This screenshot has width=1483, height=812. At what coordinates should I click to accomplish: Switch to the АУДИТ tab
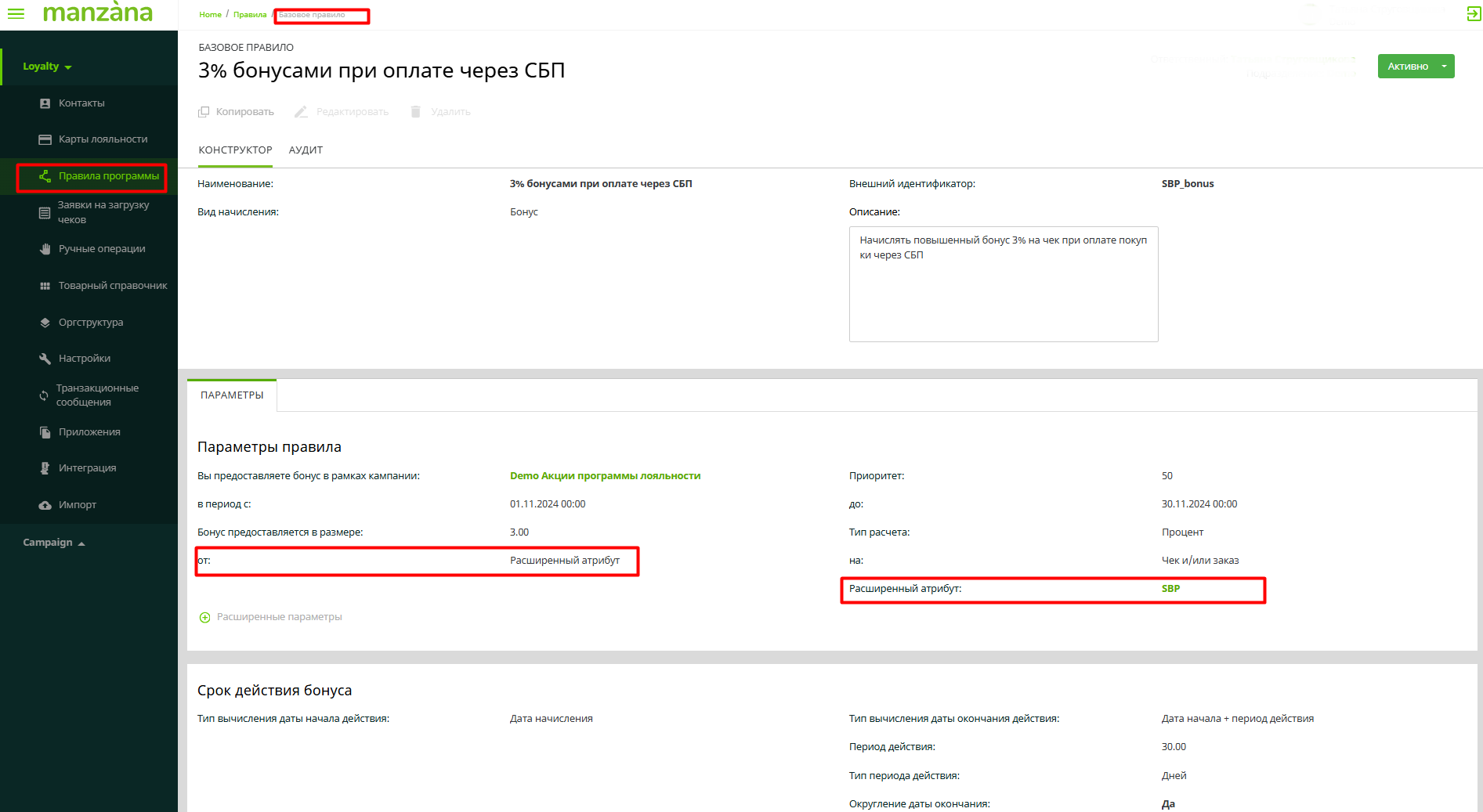(x=306, y=150)
